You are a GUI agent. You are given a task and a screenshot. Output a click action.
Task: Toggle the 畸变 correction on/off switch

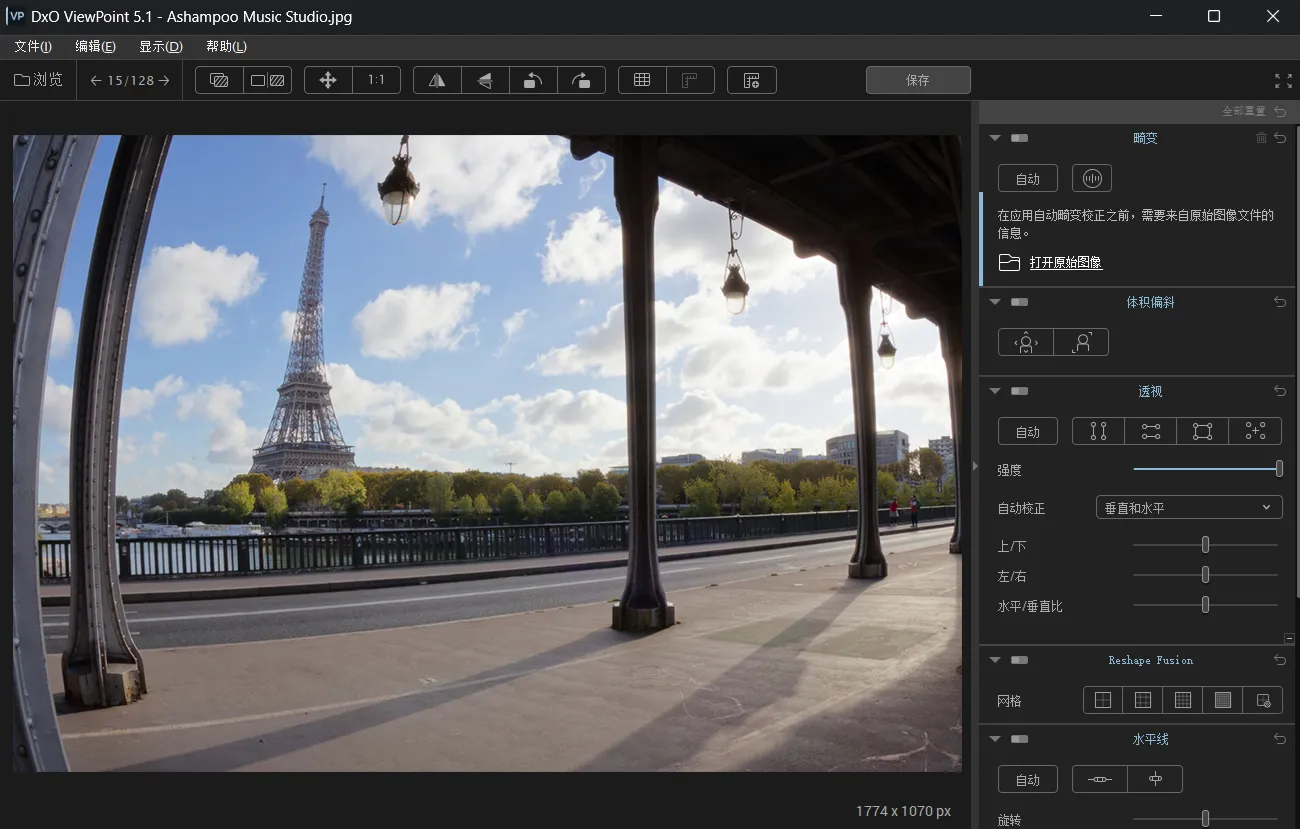click(x=1019, y=138)
